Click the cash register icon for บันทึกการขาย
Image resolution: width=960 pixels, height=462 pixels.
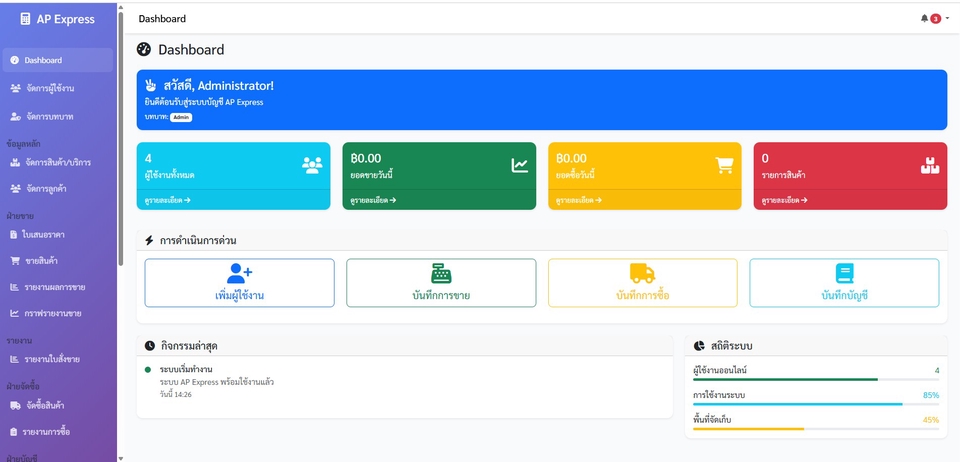(x=441, y=273)
